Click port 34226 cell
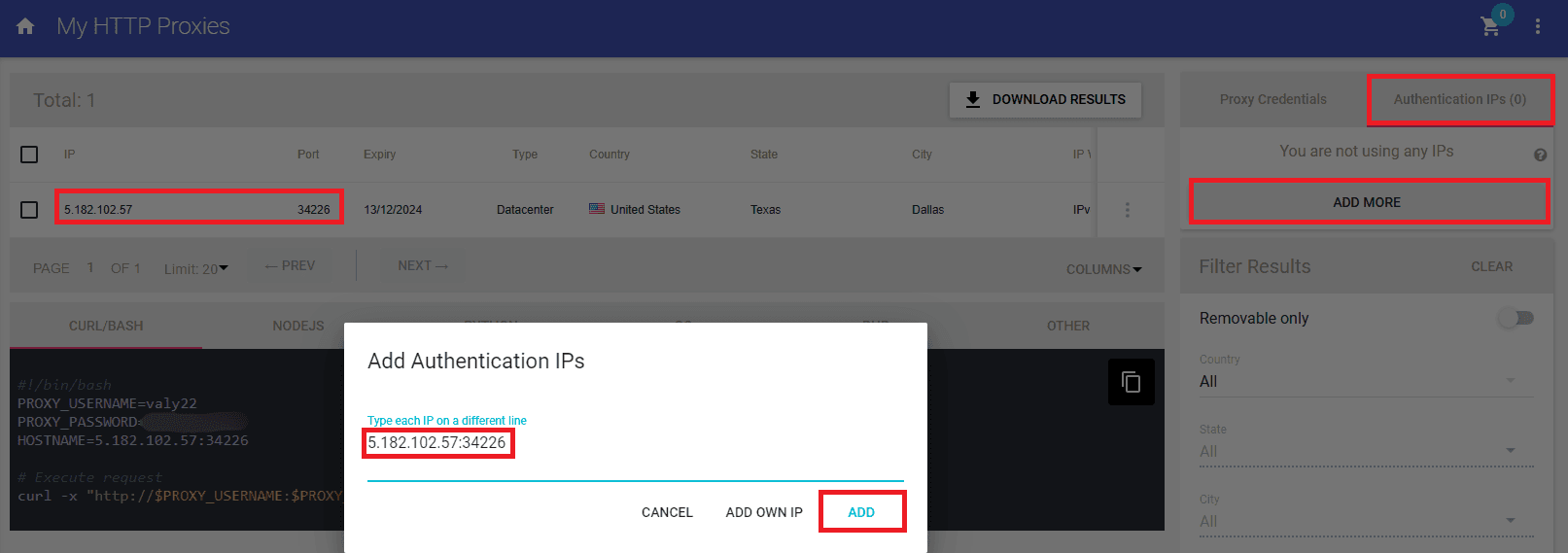This screenshot has height=553, width=1568. [x=314, y=210]
